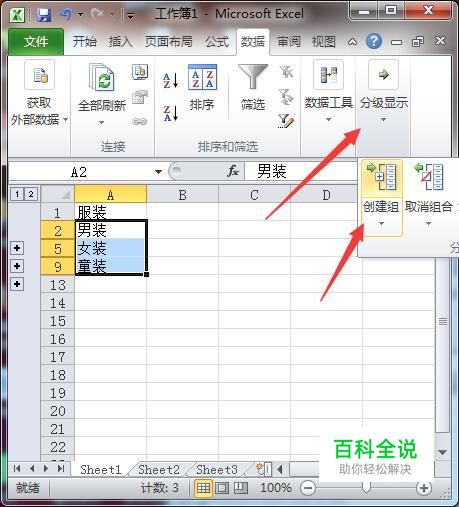The height and width of the screenshot is (507, 459).
Task: Click the Refresh All icon
Action: (x=102, y=77)
